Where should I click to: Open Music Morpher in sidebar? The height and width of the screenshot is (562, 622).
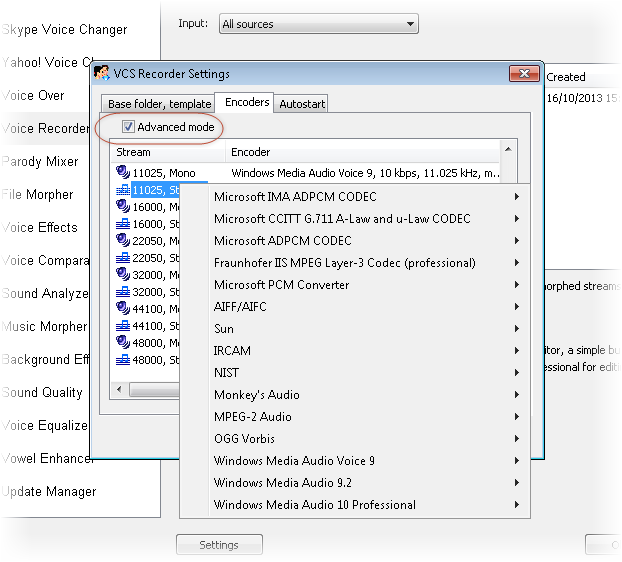(x=44, y=326)
